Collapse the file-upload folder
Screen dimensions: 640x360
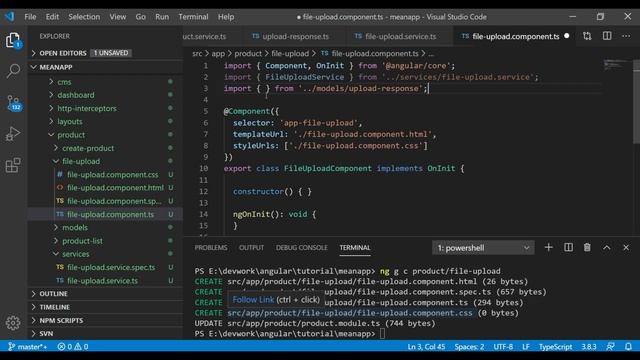81,161
